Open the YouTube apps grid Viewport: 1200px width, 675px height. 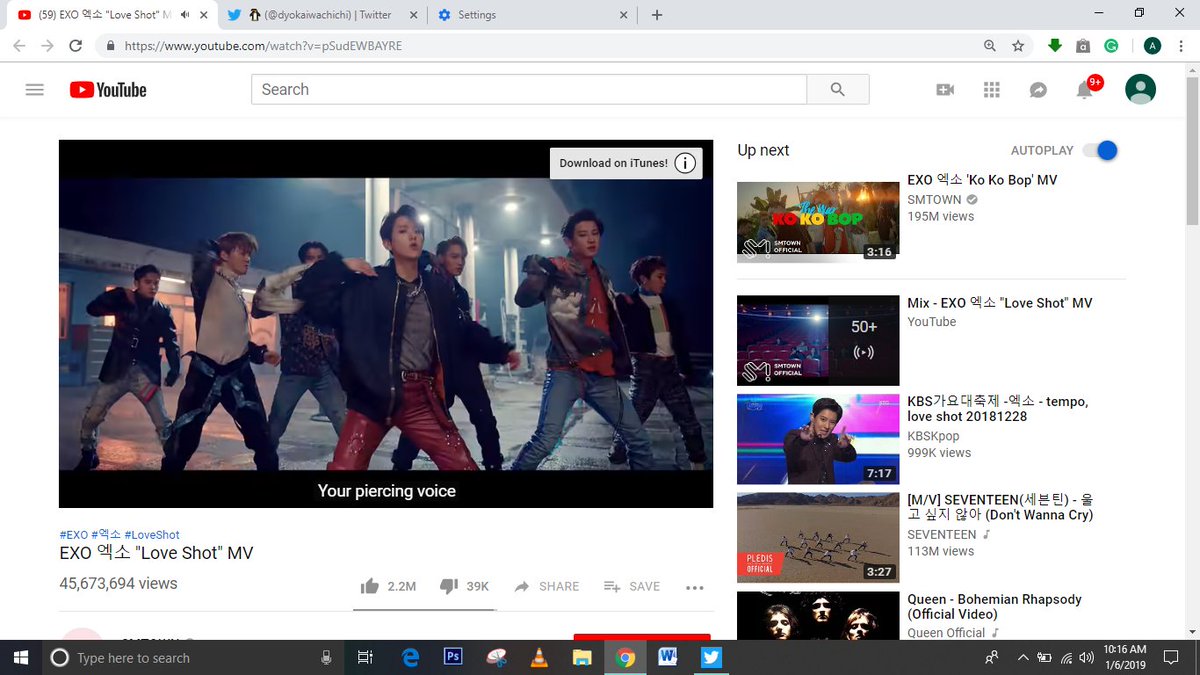pos(992,90)
